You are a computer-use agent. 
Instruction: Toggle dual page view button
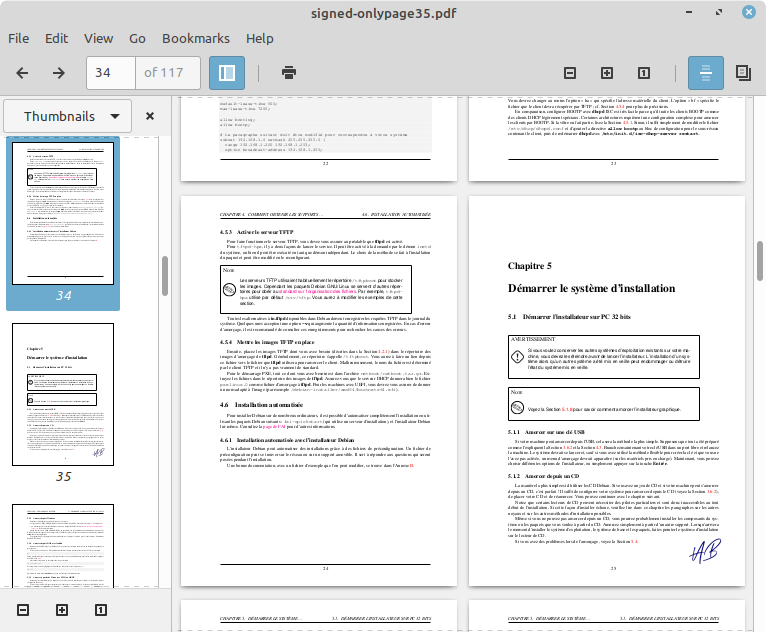coord(743,73)
